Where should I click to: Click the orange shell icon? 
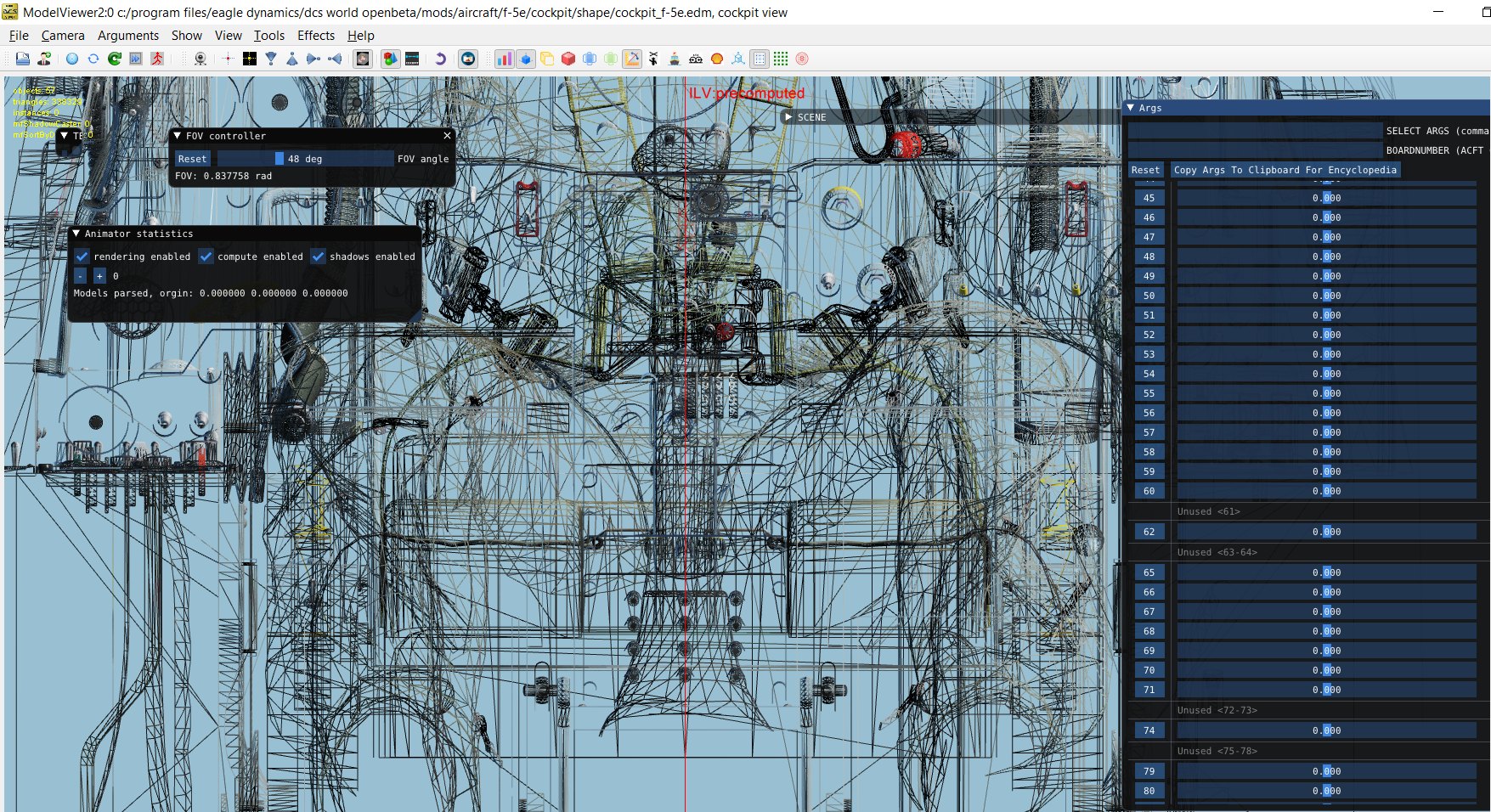click(717, 59)
